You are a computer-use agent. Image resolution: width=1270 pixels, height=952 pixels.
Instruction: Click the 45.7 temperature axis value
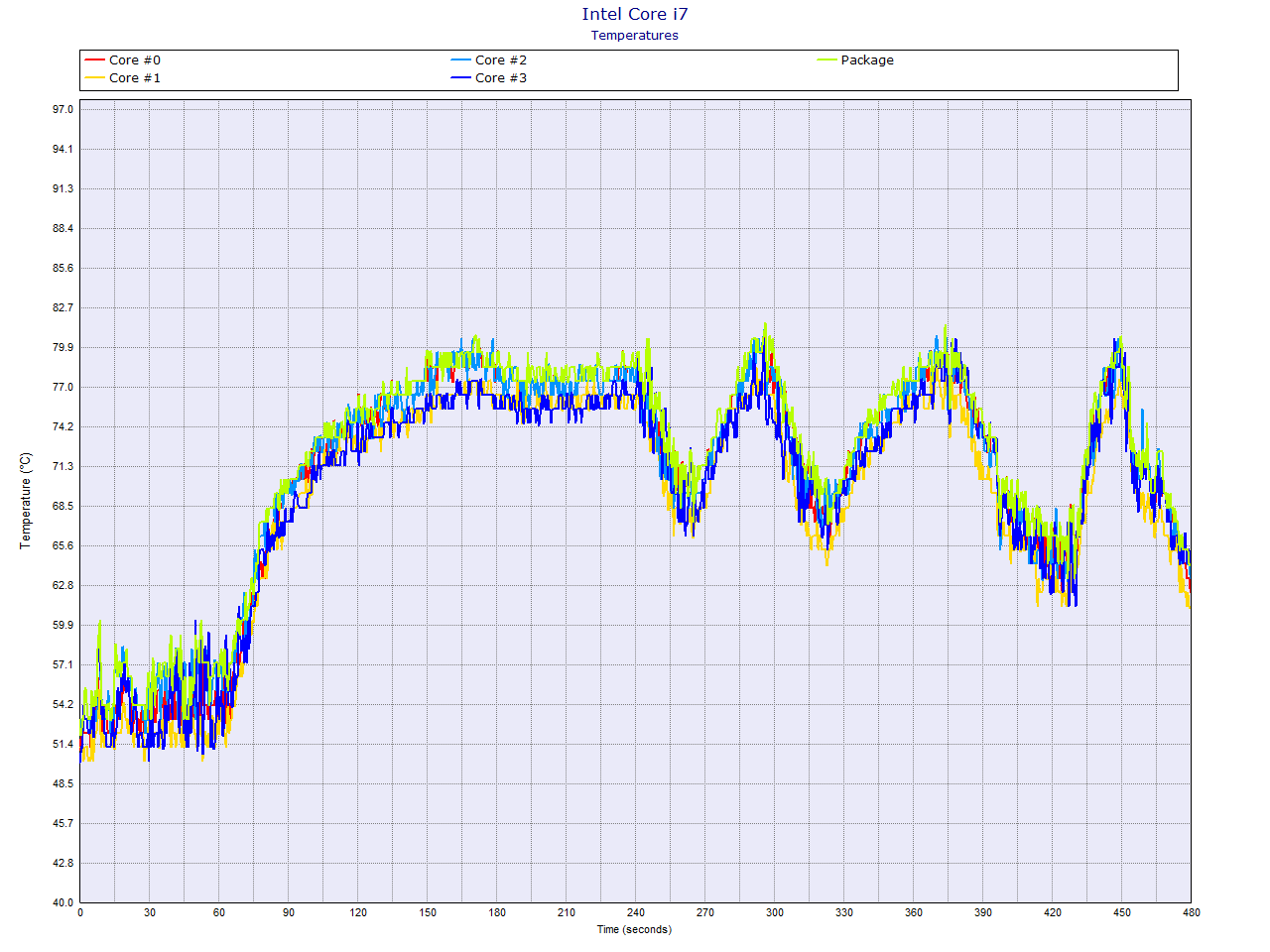(x=63, y=823)
